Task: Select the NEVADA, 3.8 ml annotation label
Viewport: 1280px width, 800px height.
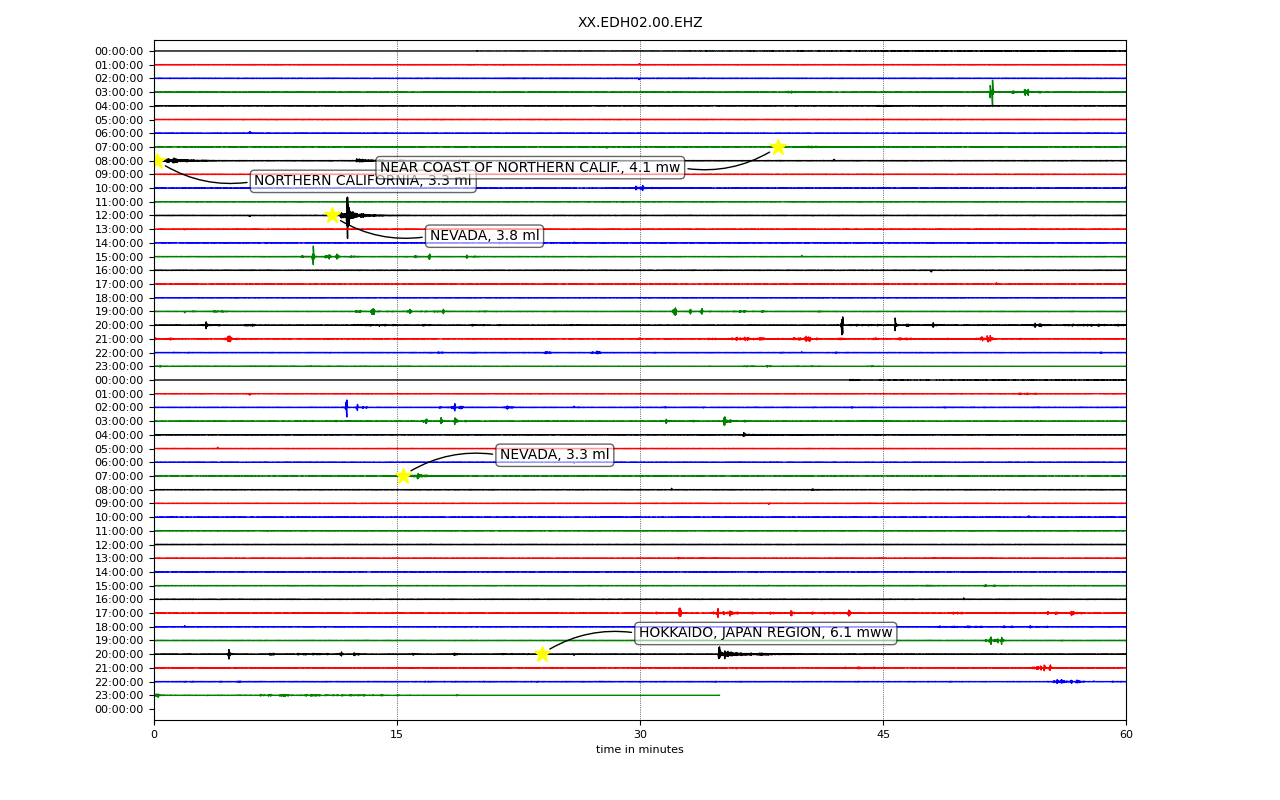Action: [x=484, y=236]
